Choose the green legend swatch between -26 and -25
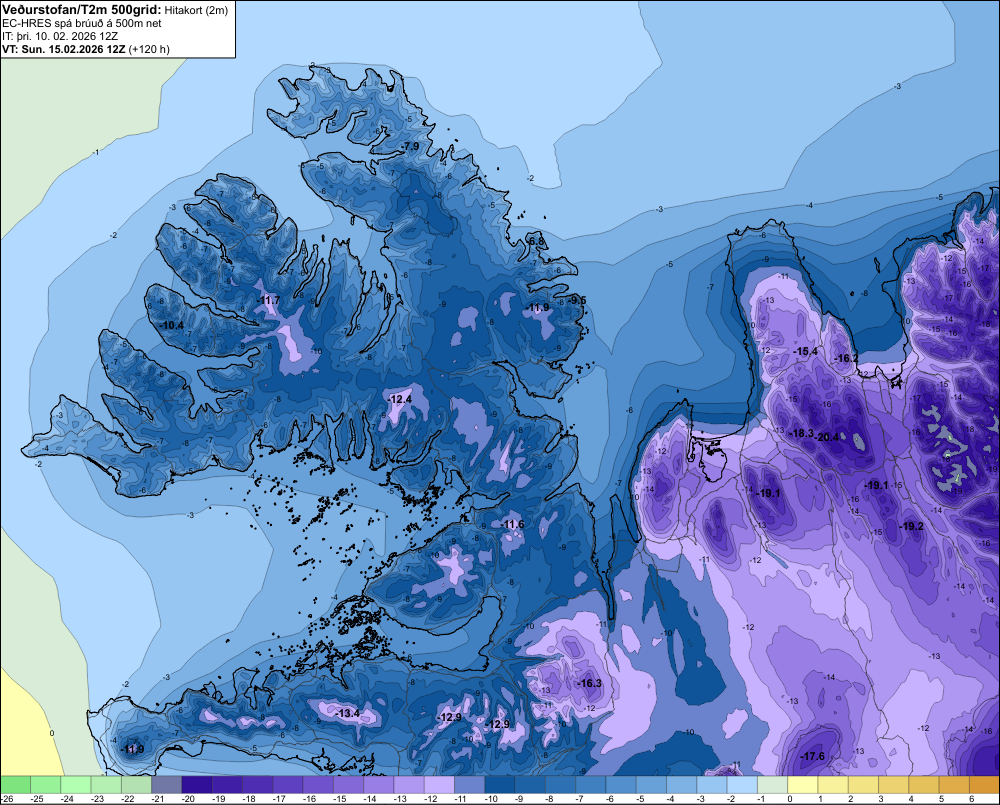The width and height of the screenshot is (1000, 805). coord(15,785)
